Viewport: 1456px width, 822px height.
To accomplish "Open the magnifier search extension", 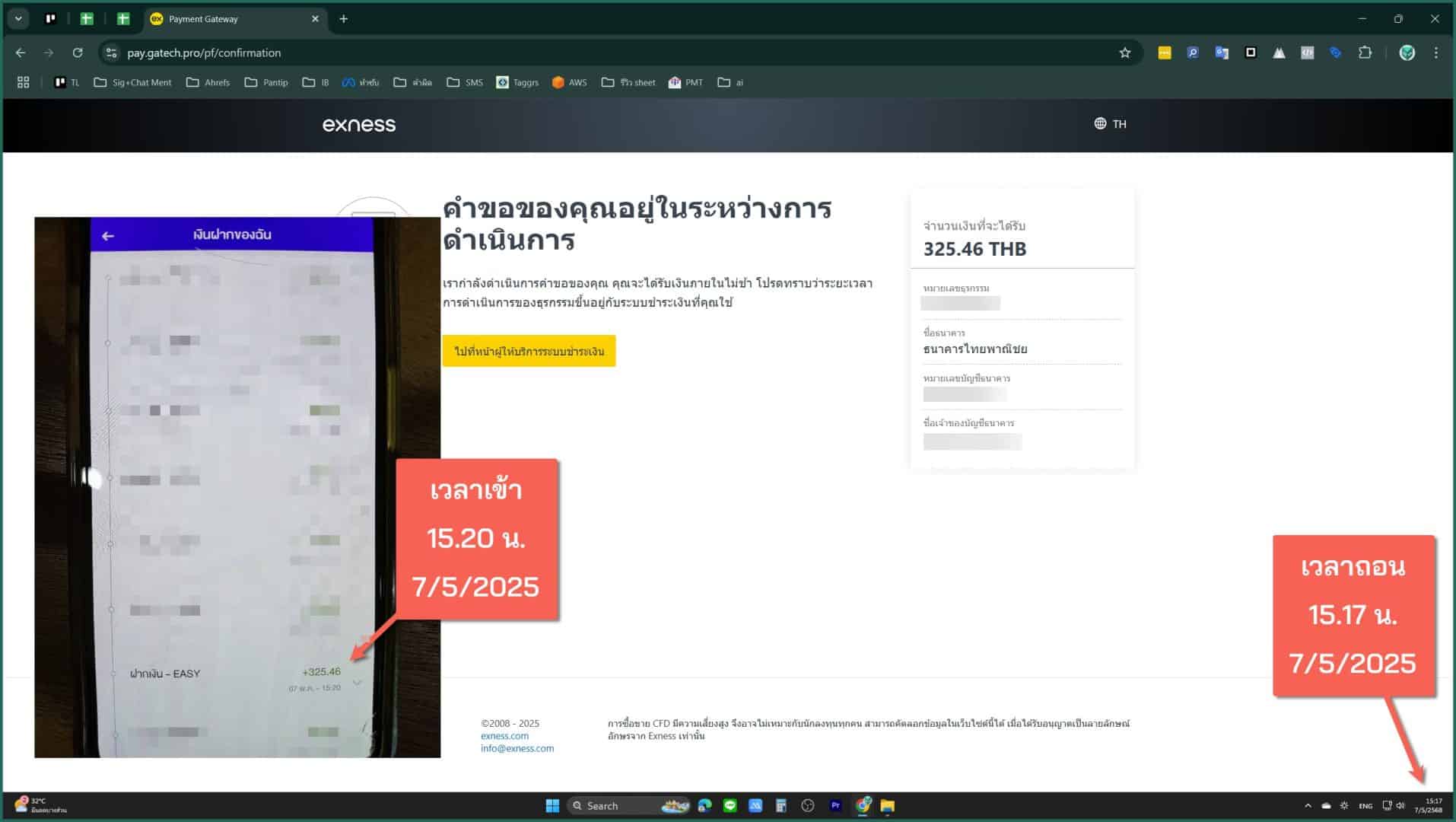I will (x=1193, y=53).
